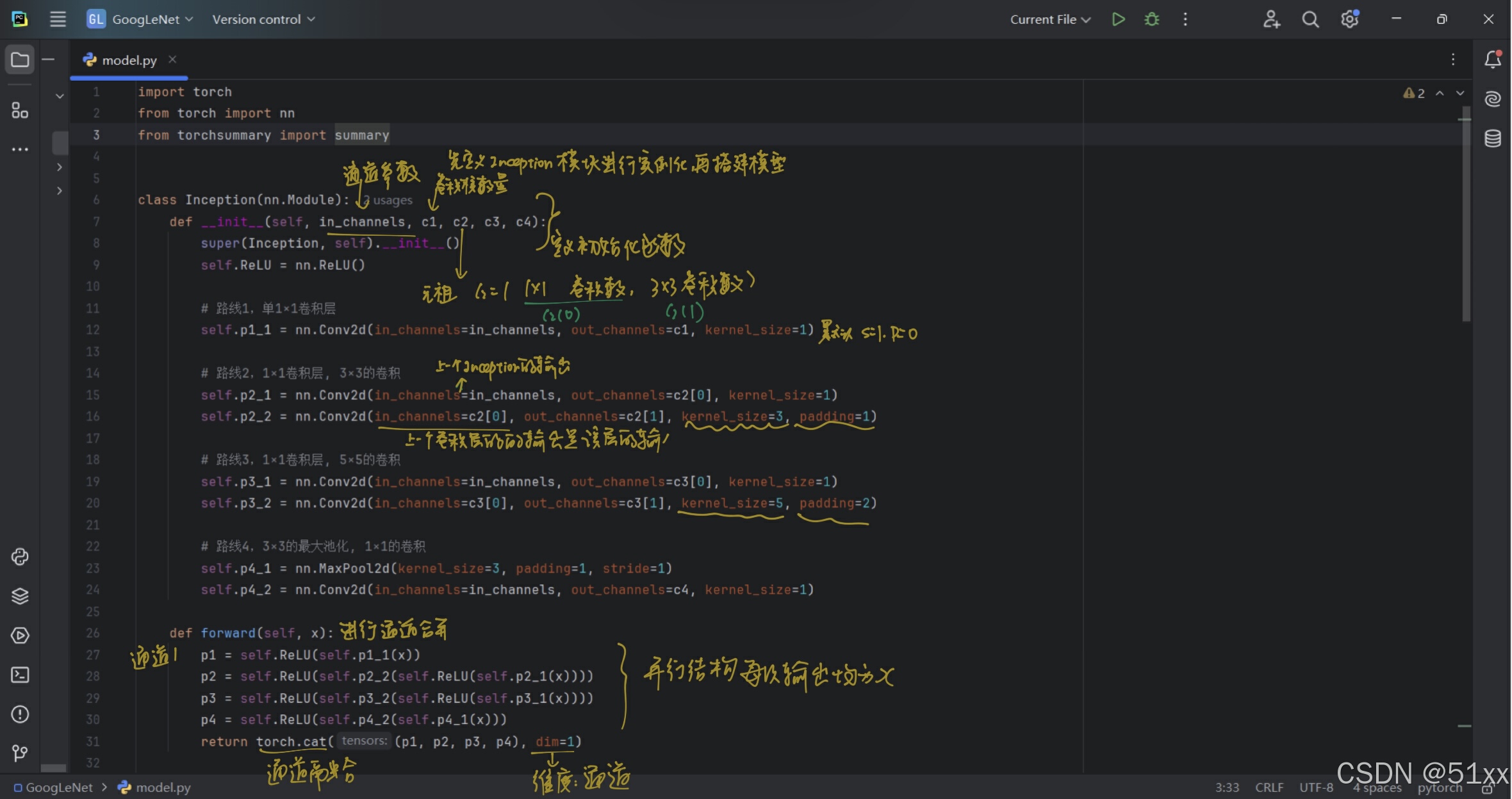The height and width of the screenshot is (799, 1512).
Task: Open the Notifications bell icon
Action: coord(1493,60)
